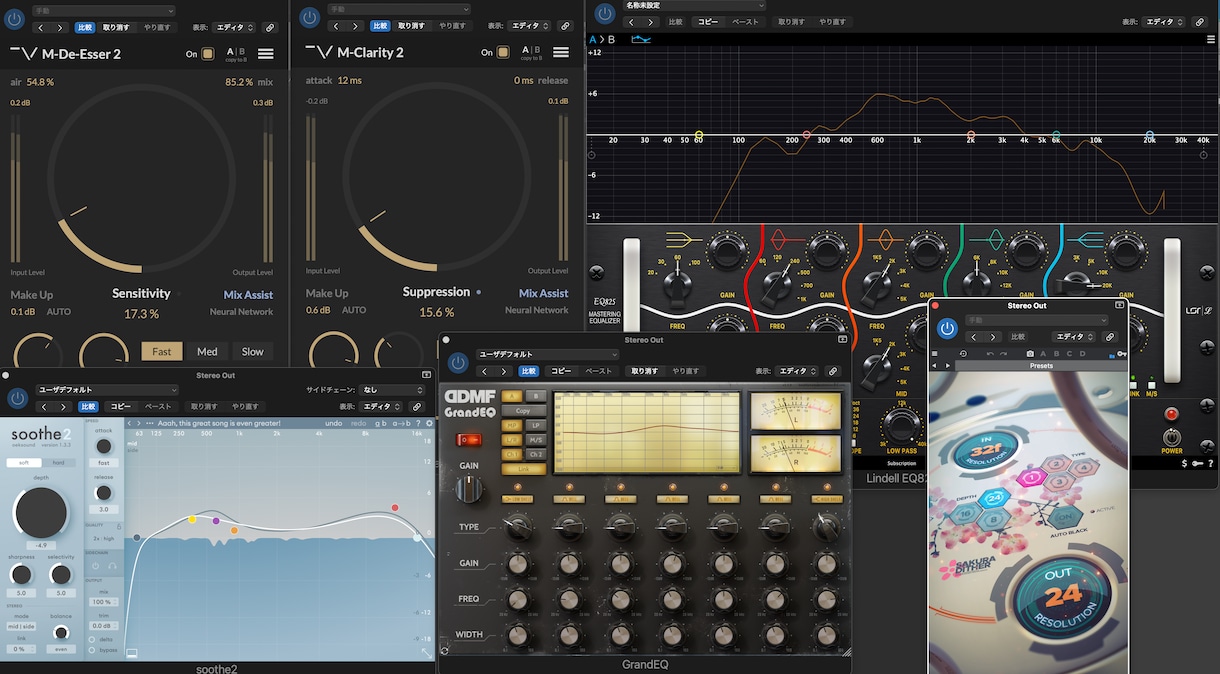This screenshot has width=1220, height=674.
Task: Open the soothe2 preset dropdown (ユーザデフォルト)
Action: [108, 390]
